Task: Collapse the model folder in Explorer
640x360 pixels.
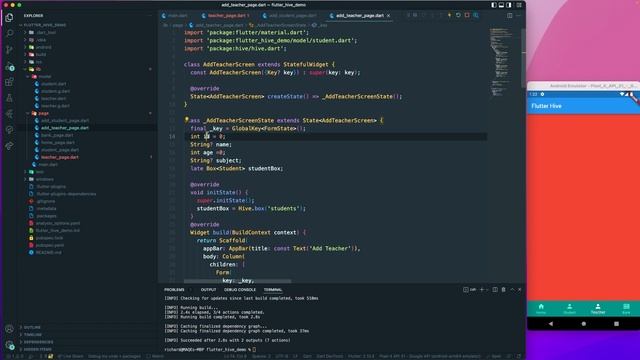Action: tap(88, 76)
